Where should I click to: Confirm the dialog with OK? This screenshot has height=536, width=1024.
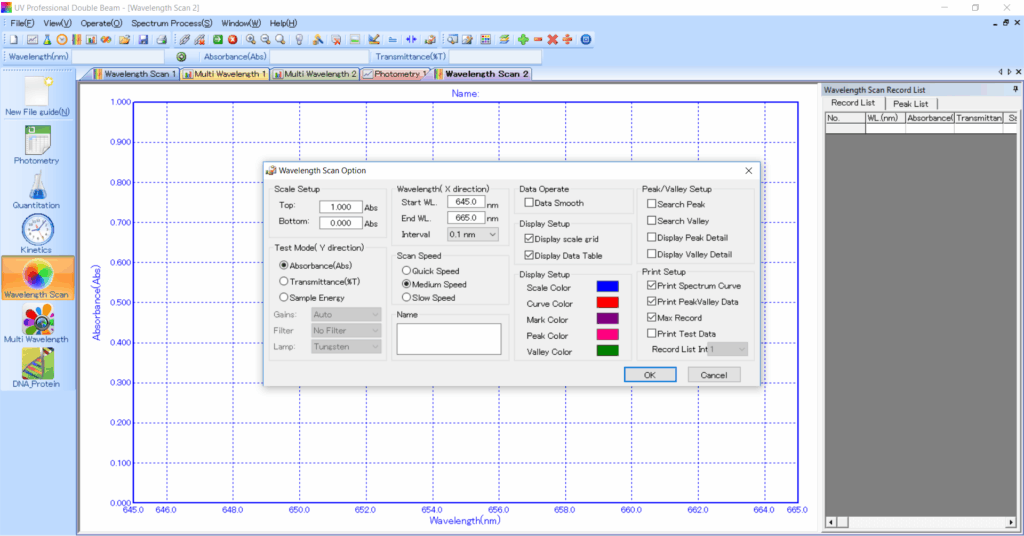(x=649, y=375)
